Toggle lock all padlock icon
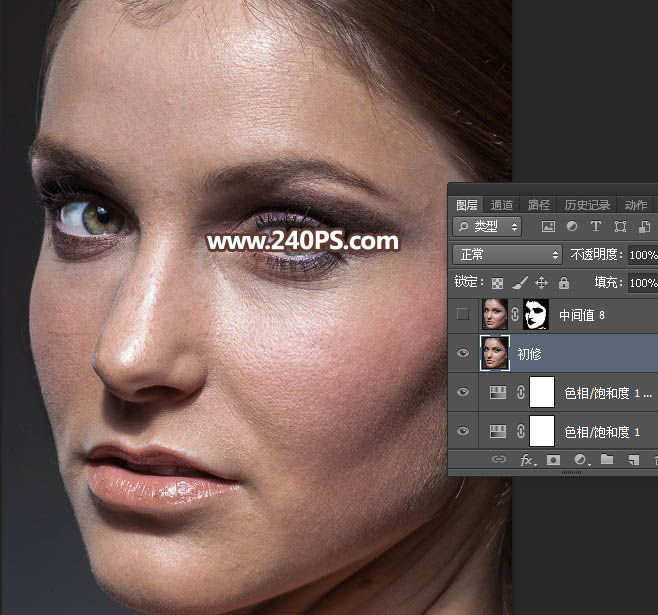 (x=564, y=283)
